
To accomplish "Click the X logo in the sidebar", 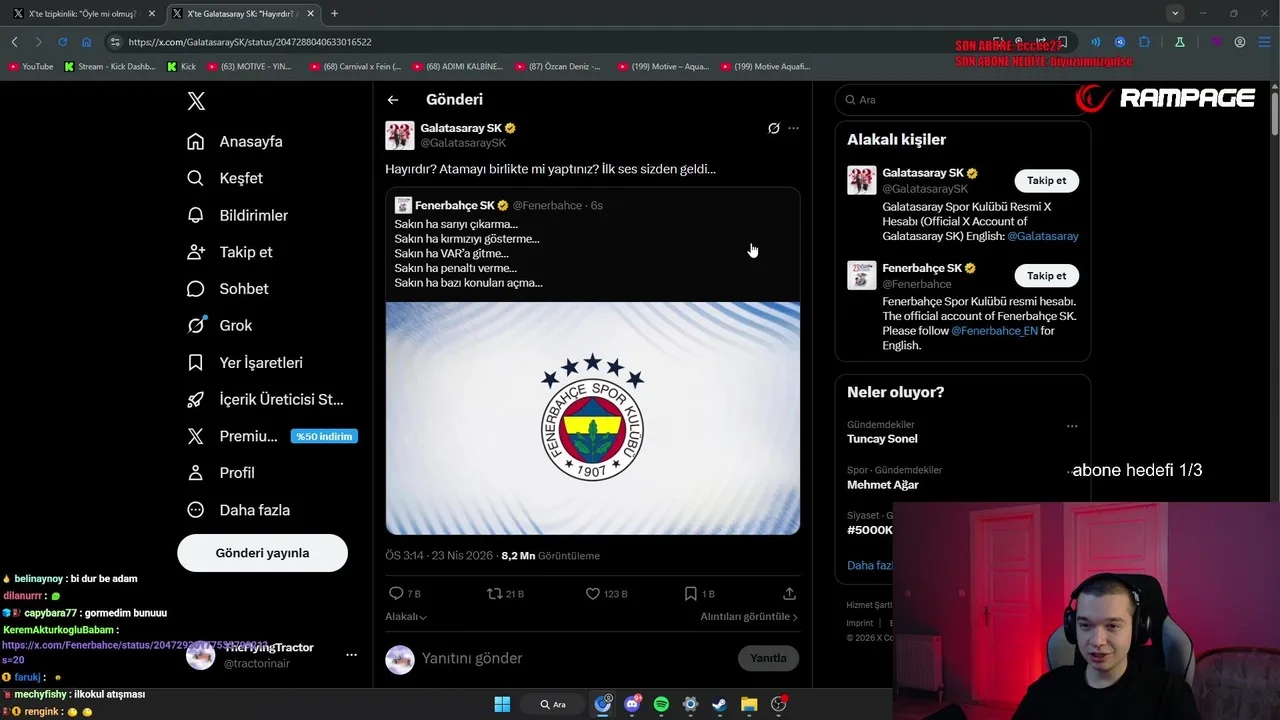I will (196, 101).
